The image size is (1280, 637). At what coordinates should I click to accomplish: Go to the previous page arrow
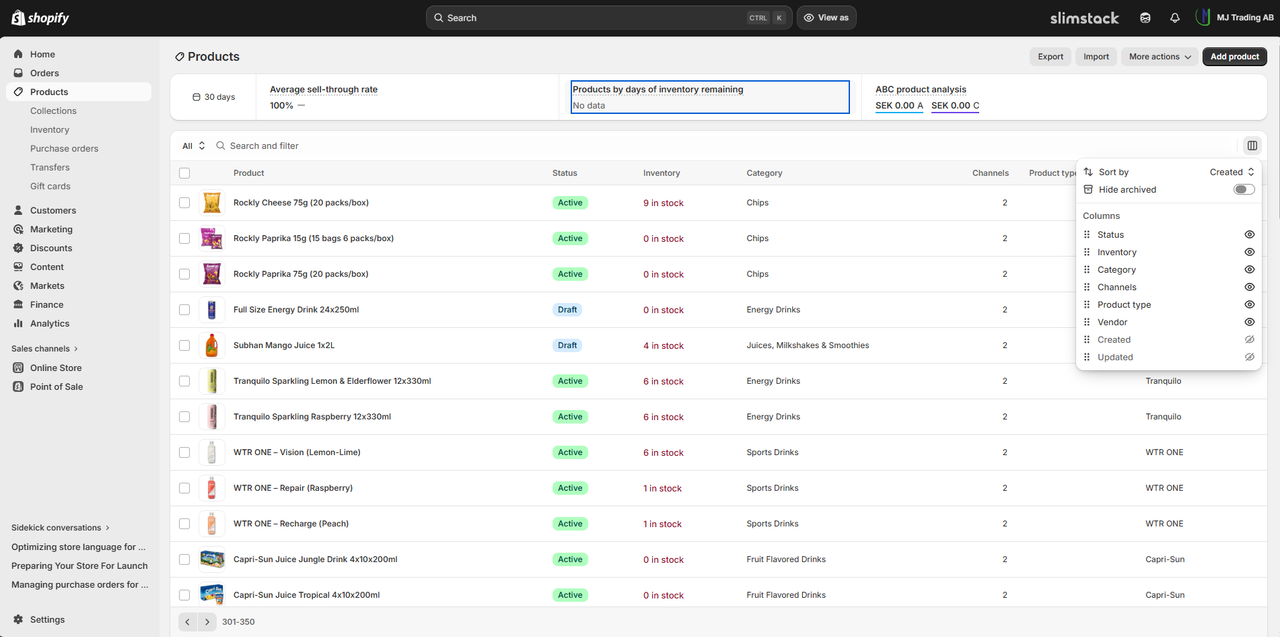(x=188, y=622)
